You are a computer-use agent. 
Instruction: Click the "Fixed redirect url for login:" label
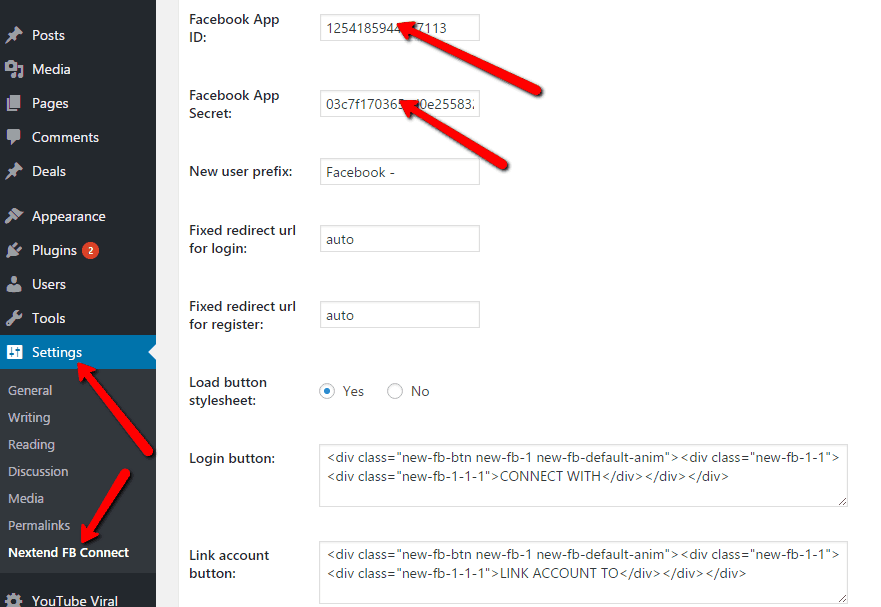242,239
